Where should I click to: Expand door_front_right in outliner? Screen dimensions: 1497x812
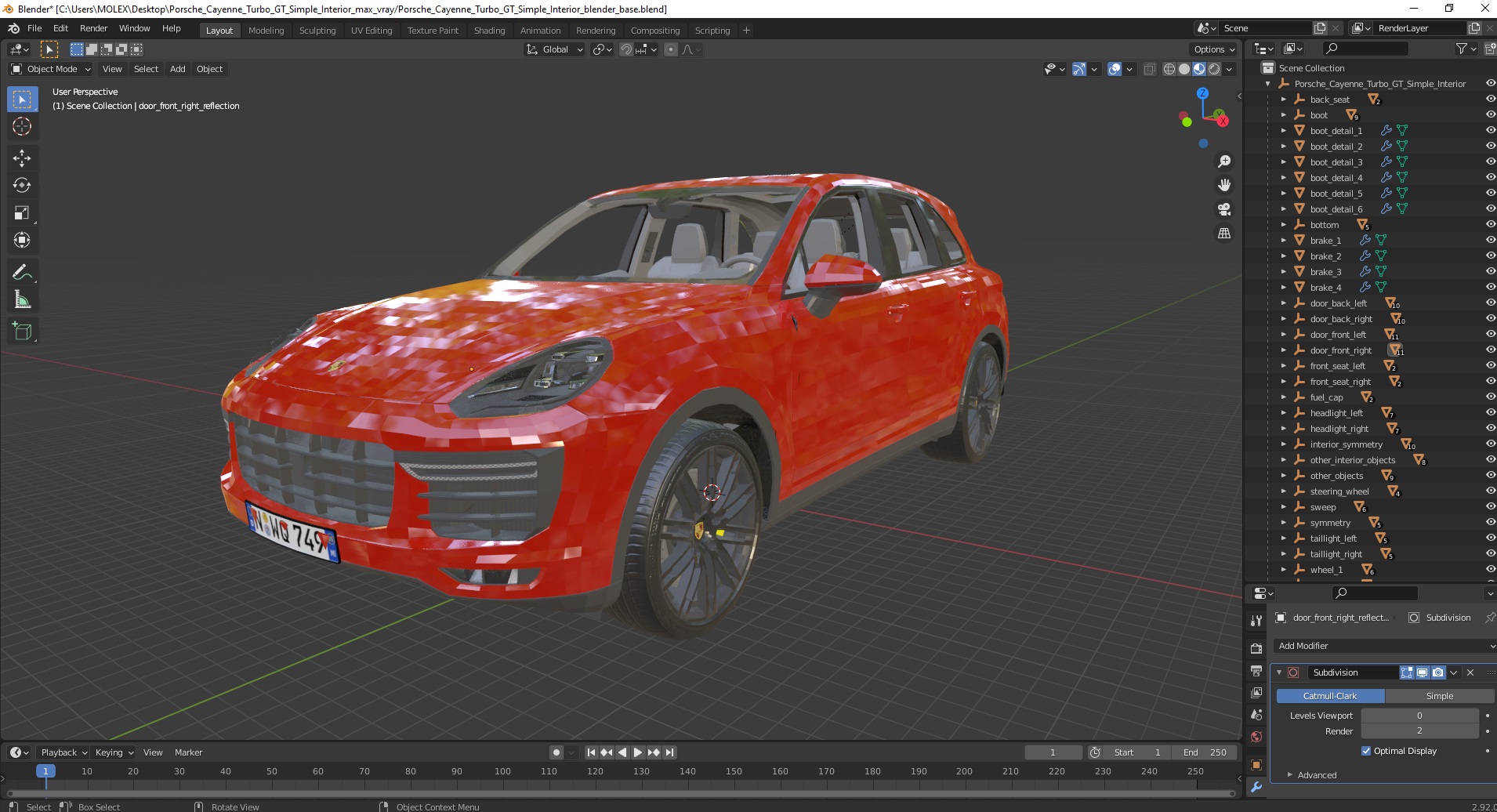(x=1284, y=350)
